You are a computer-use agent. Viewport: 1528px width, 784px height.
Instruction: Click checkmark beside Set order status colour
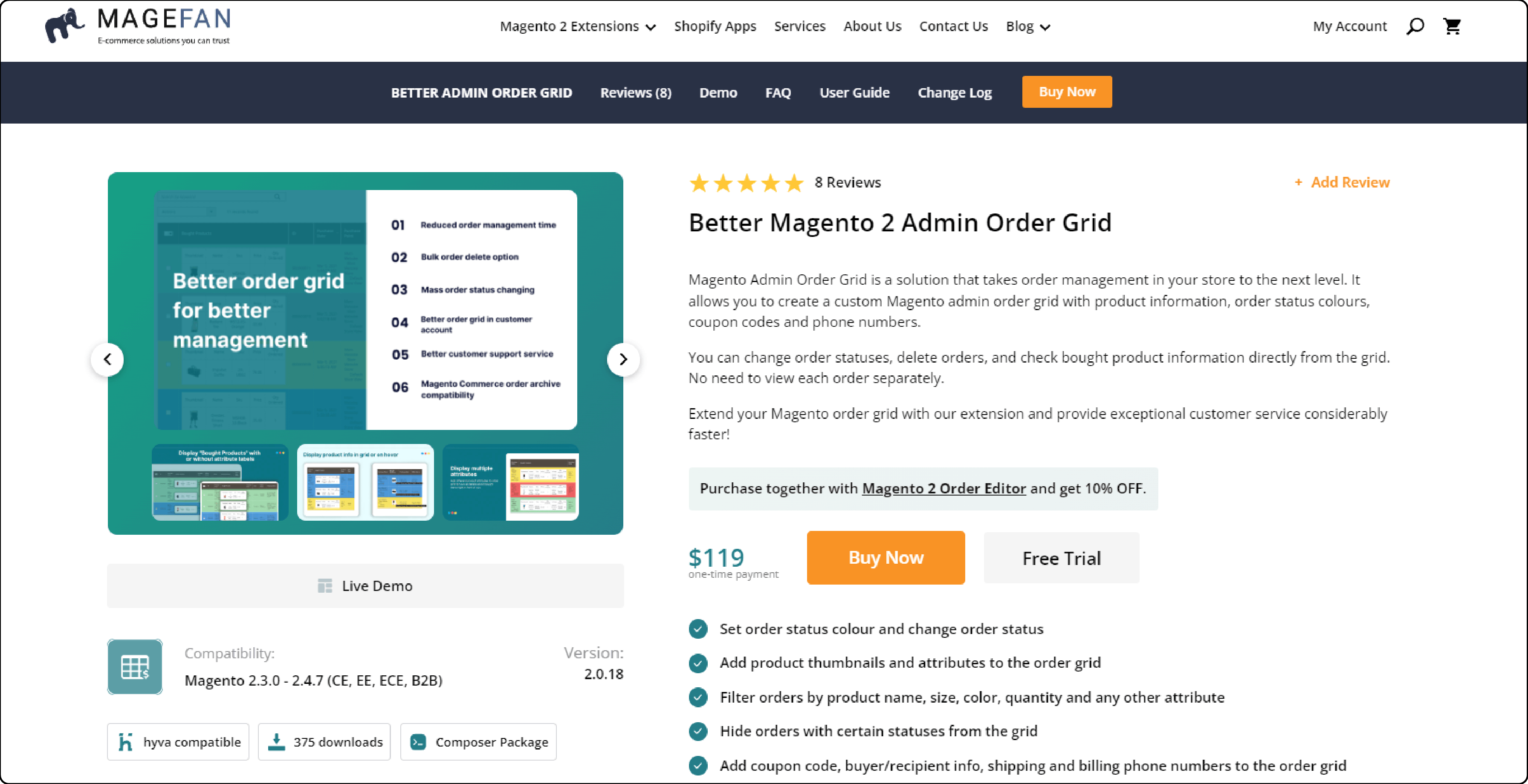point(698,628)
